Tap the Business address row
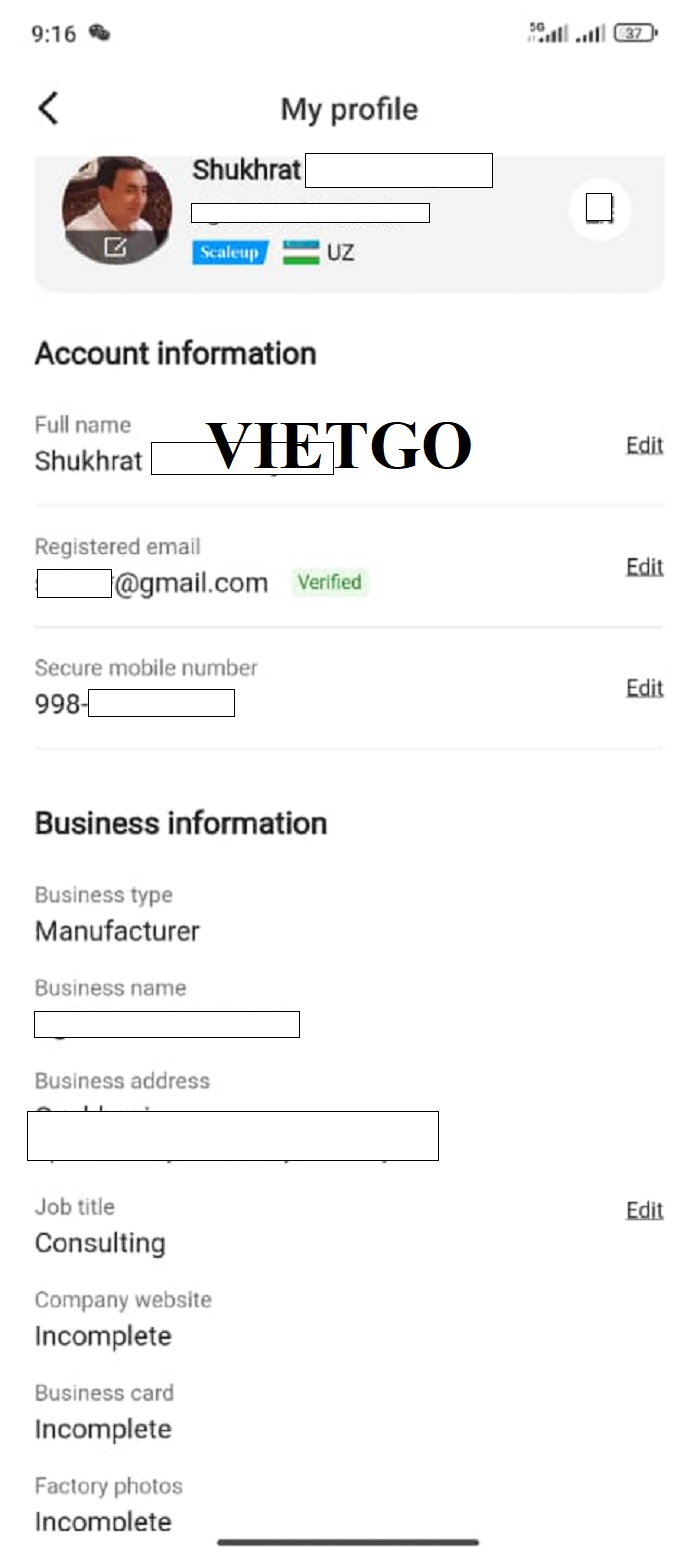 click(x=349, y=1116)
